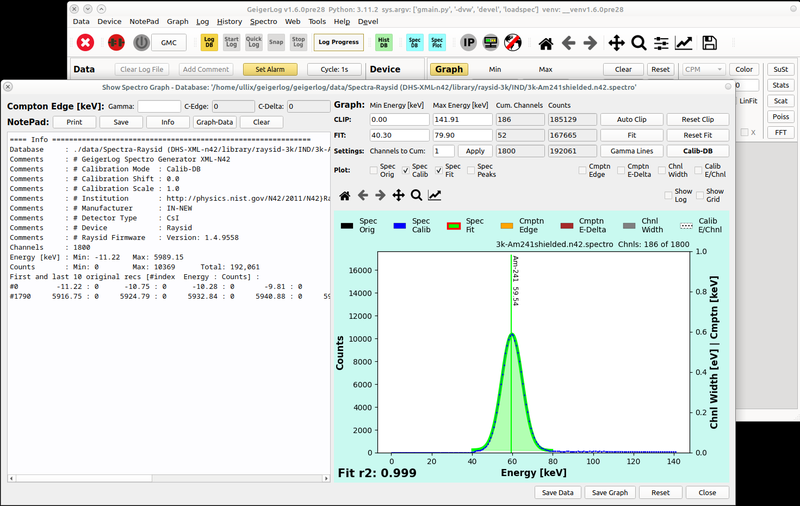Click the power toggle icon
Image resolution: width=800 pixels, height=506 pixels.
[141, 43]
